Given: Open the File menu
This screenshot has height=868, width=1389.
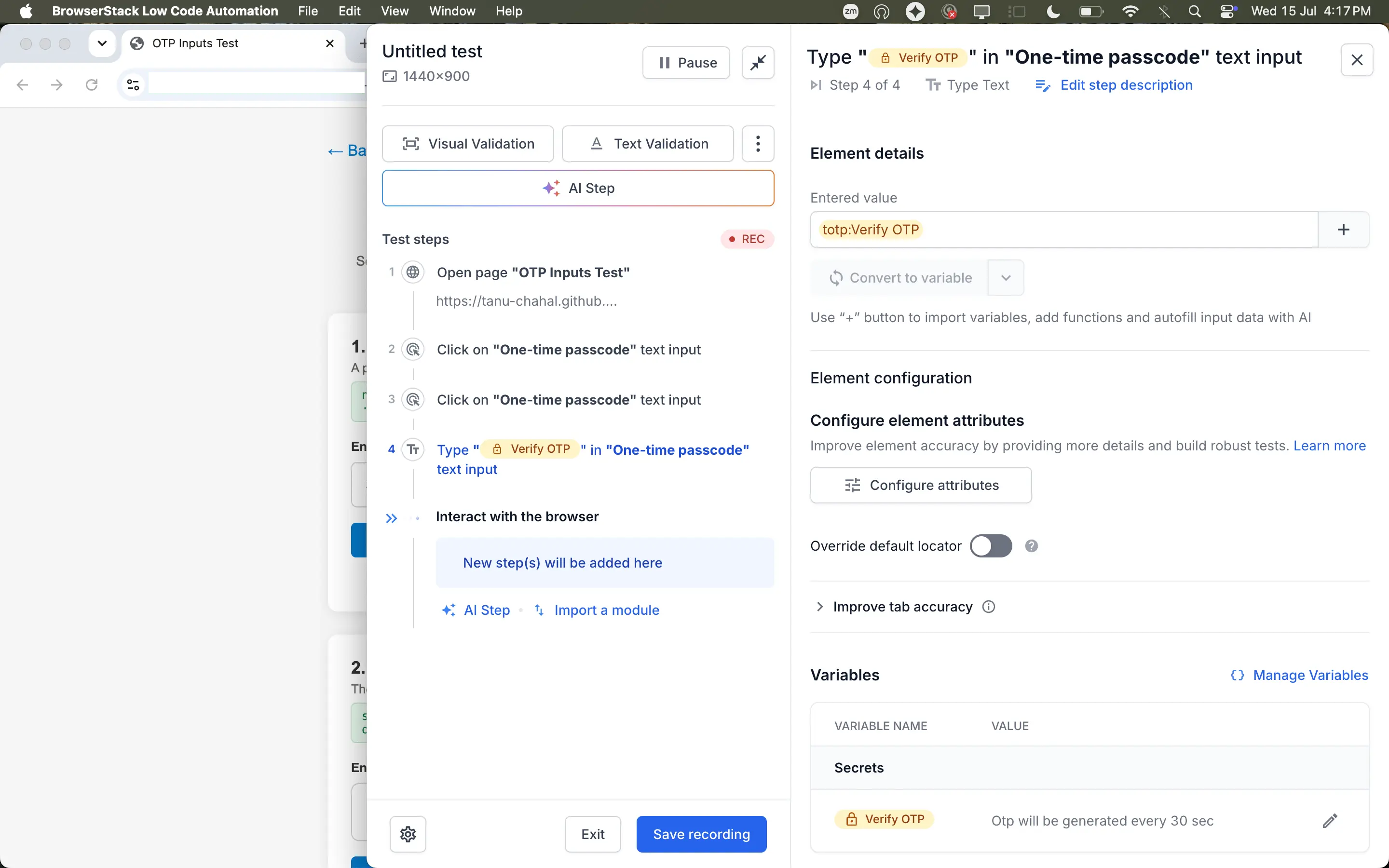Looking at the screenshot, I should tap(308, 11).
